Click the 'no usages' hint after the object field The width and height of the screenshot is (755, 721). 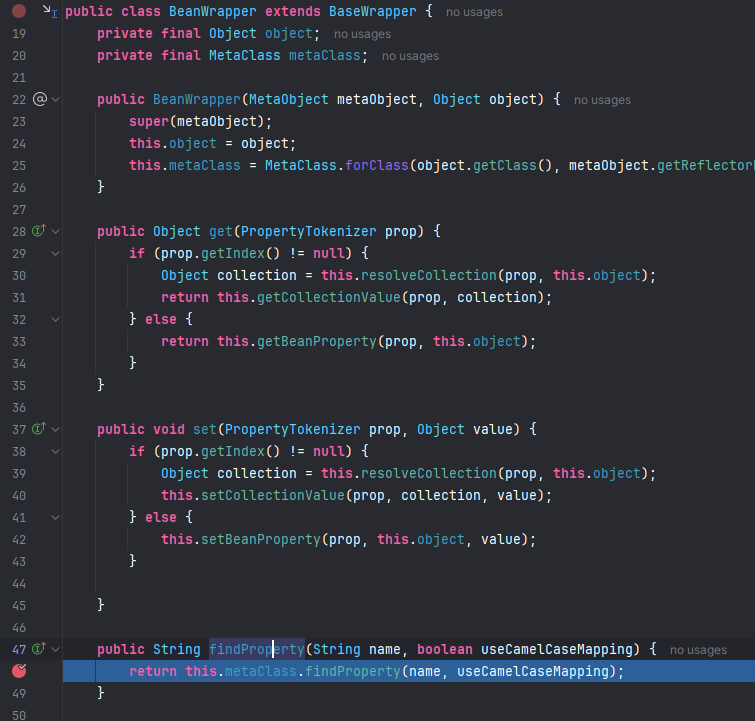click(x=362, y=34)
